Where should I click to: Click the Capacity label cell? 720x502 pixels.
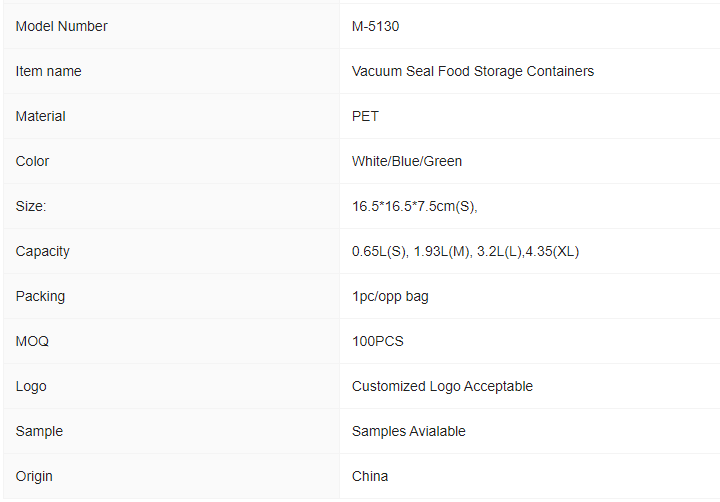pyautogui.click(x=171, y=251)
